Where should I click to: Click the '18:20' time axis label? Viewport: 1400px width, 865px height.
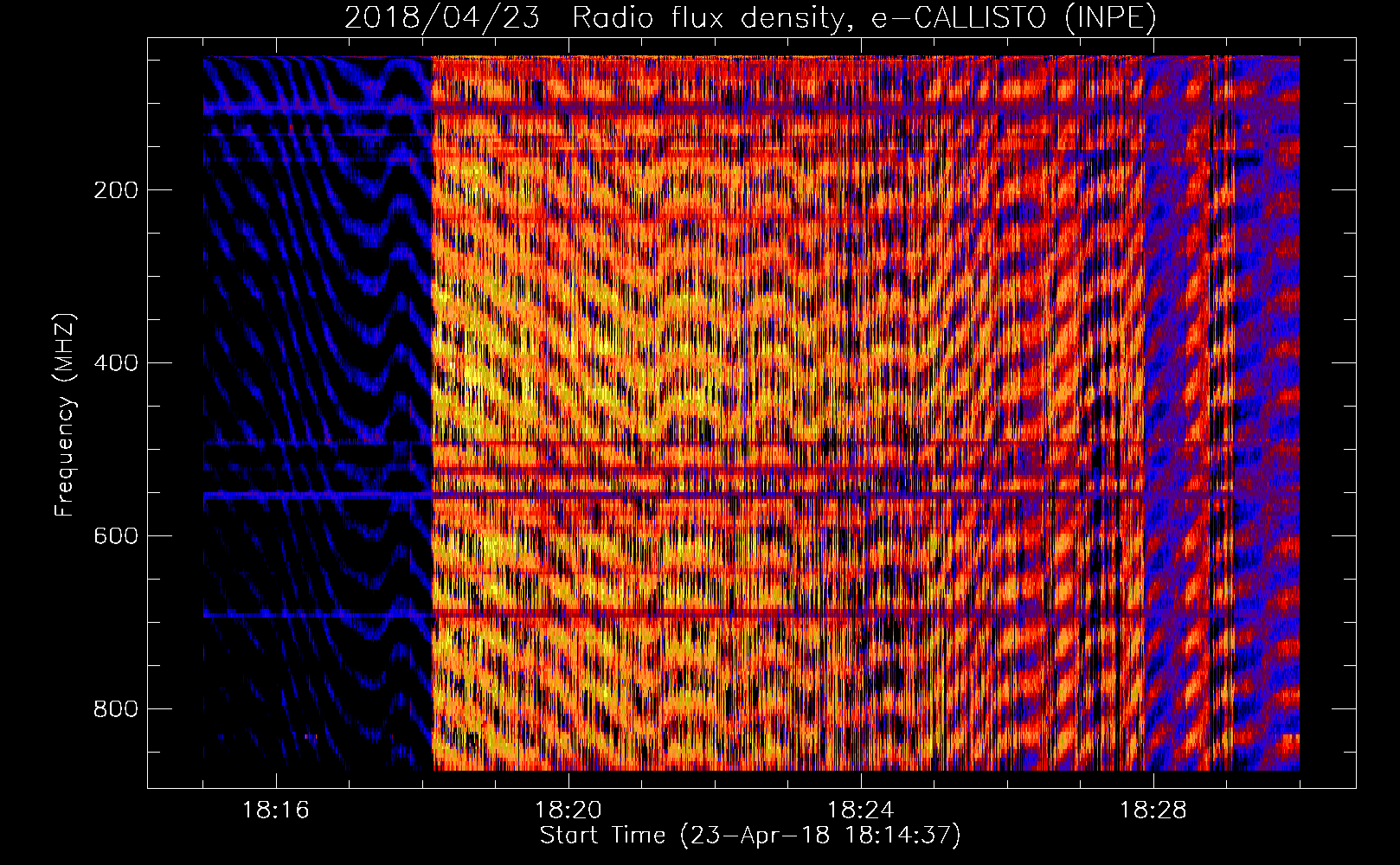point(568,811)
